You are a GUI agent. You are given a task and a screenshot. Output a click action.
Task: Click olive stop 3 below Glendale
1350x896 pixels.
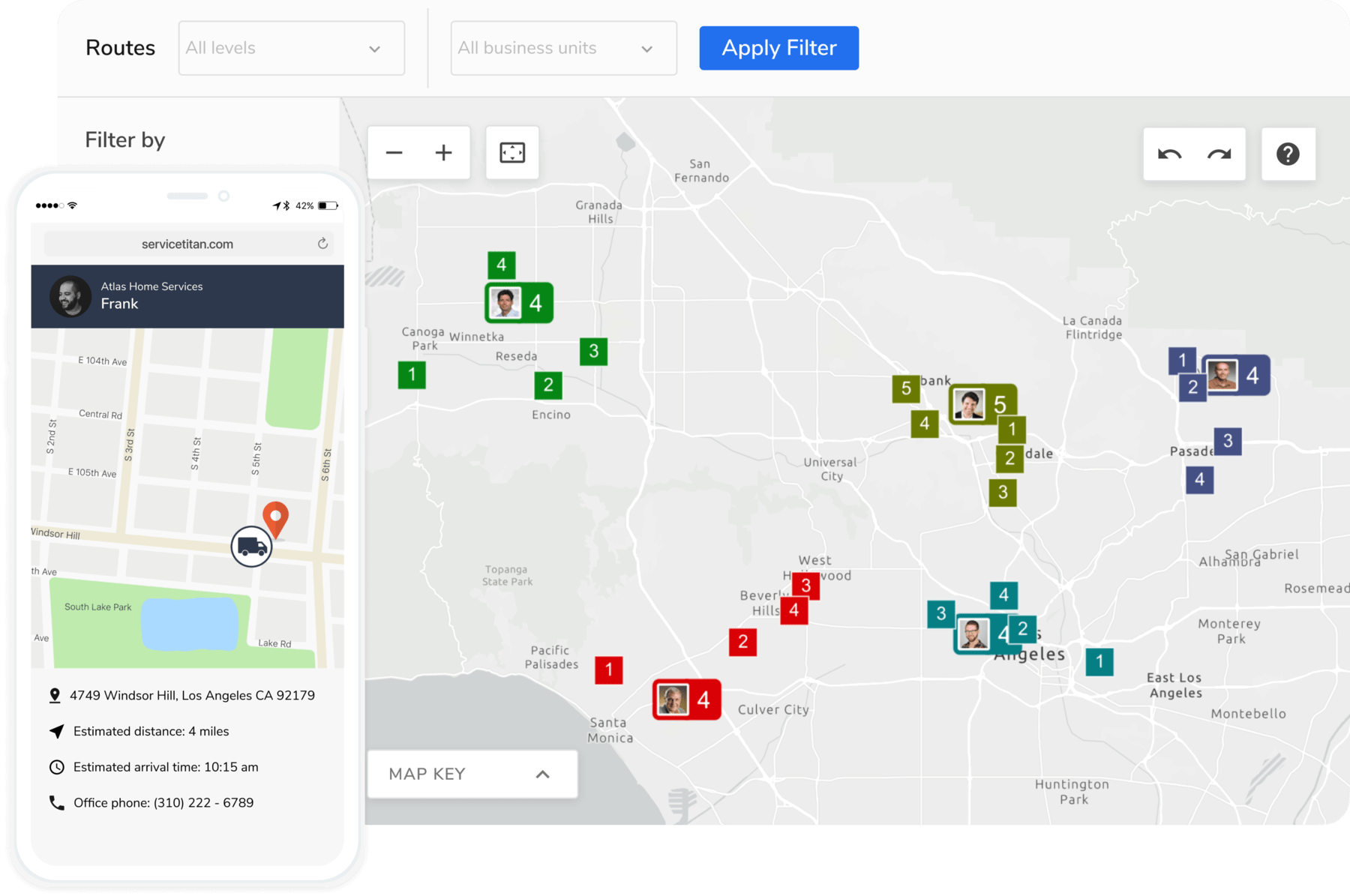pyautogui.click(x=1003, y=493)
